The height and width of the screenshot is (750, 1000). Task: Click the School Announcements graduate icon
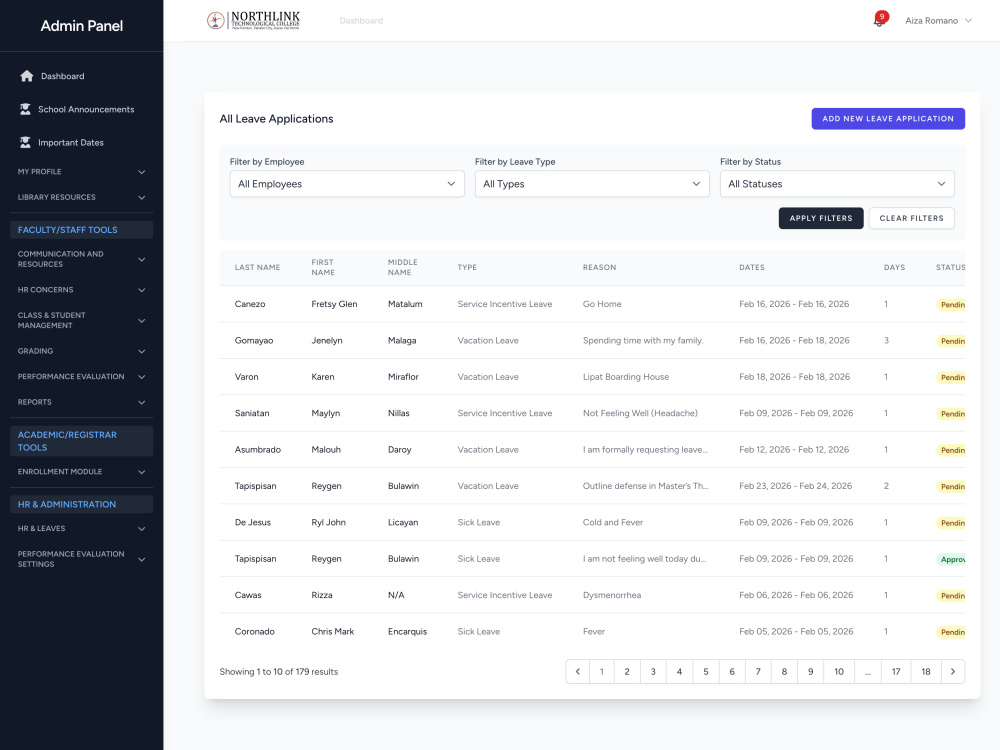25,109
